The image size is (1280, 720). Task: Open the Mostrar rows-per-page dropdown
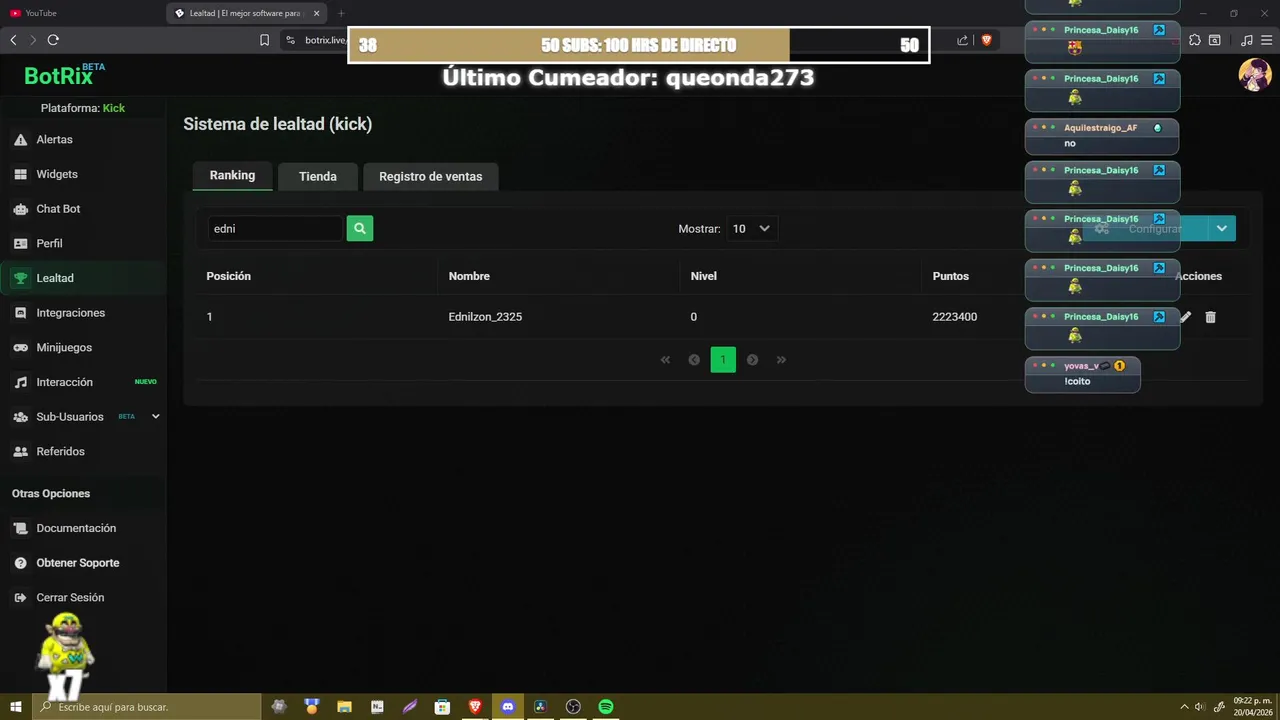click(752, 228)
